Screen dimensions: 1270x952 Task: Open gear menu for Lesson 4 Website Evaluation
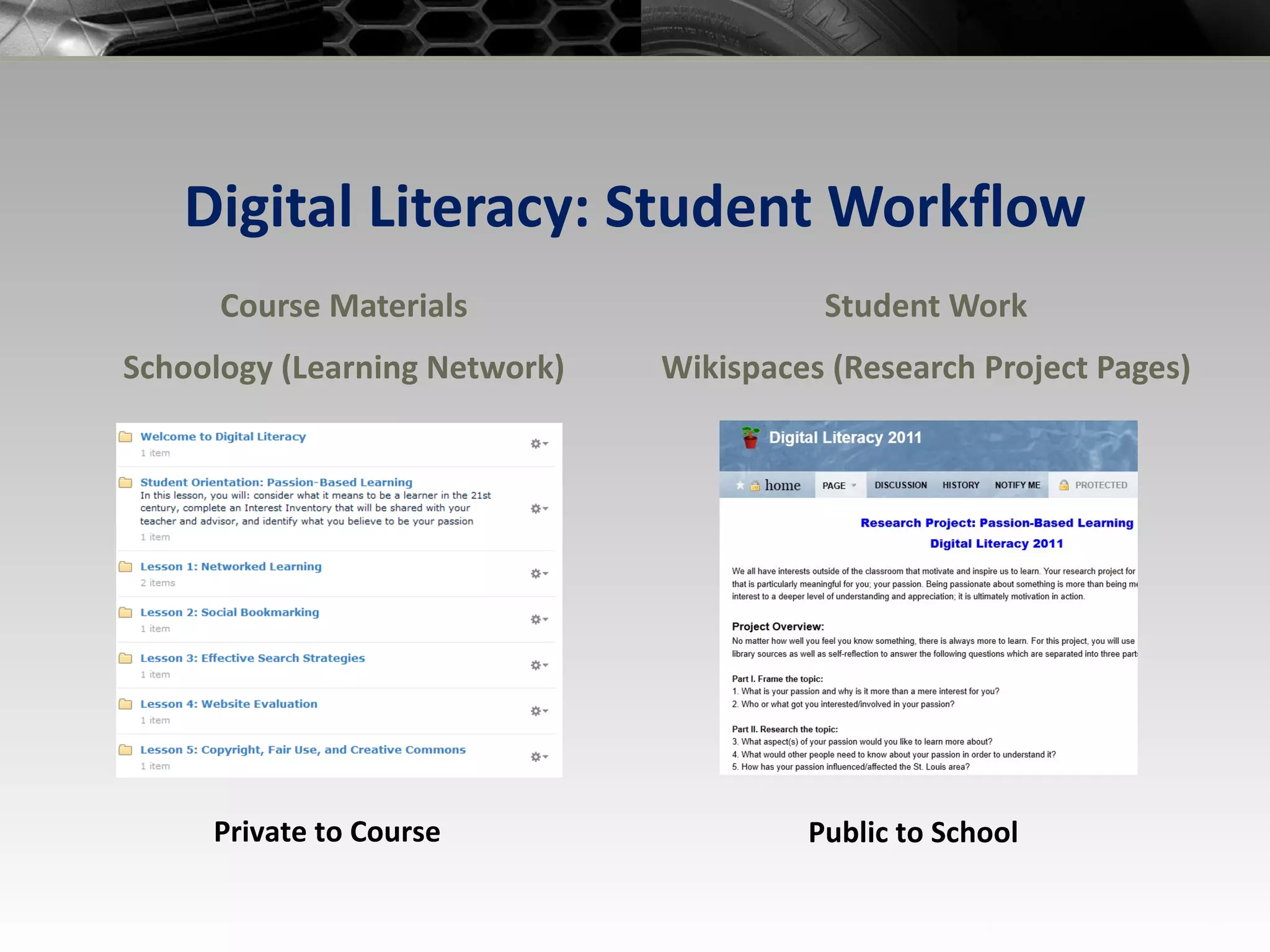click(539, 712)
